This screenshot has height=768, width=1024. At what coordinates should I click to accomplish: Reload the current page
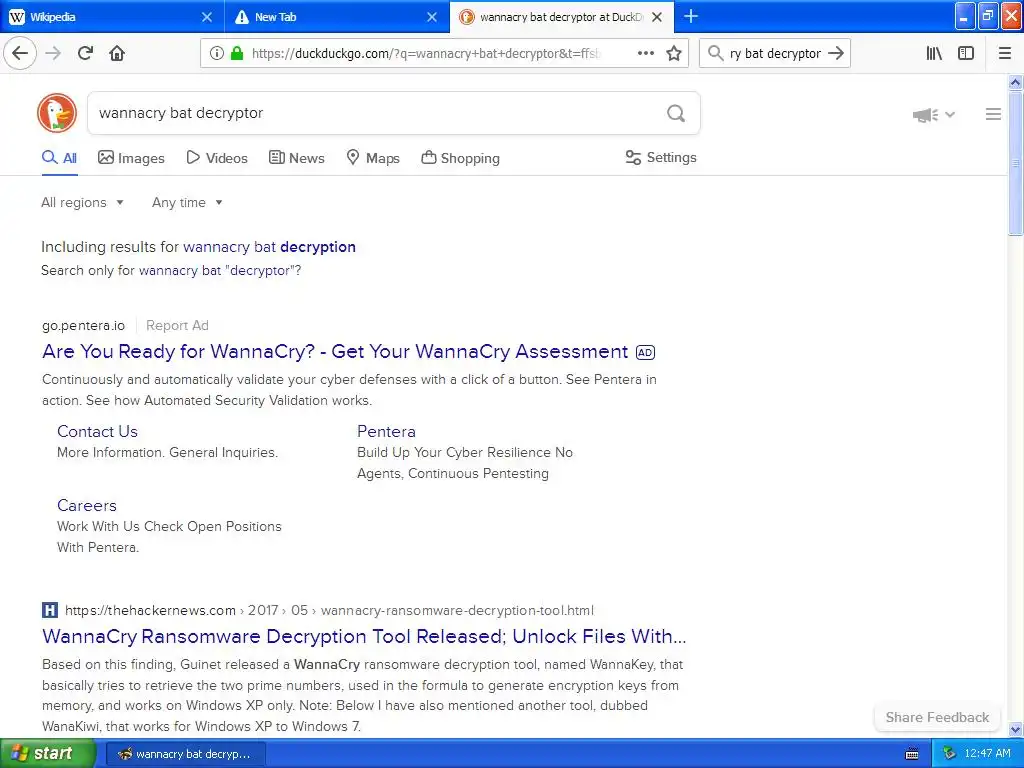click(86, 53)
